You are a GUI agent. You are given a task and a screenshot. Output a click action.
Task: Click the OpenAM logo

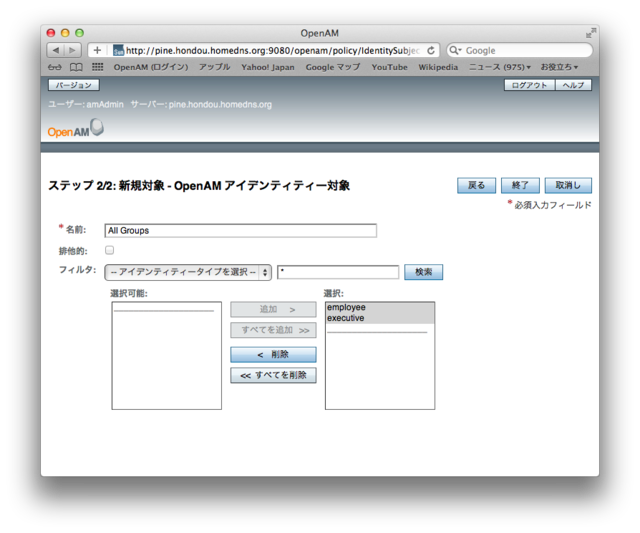coord(75,130)
